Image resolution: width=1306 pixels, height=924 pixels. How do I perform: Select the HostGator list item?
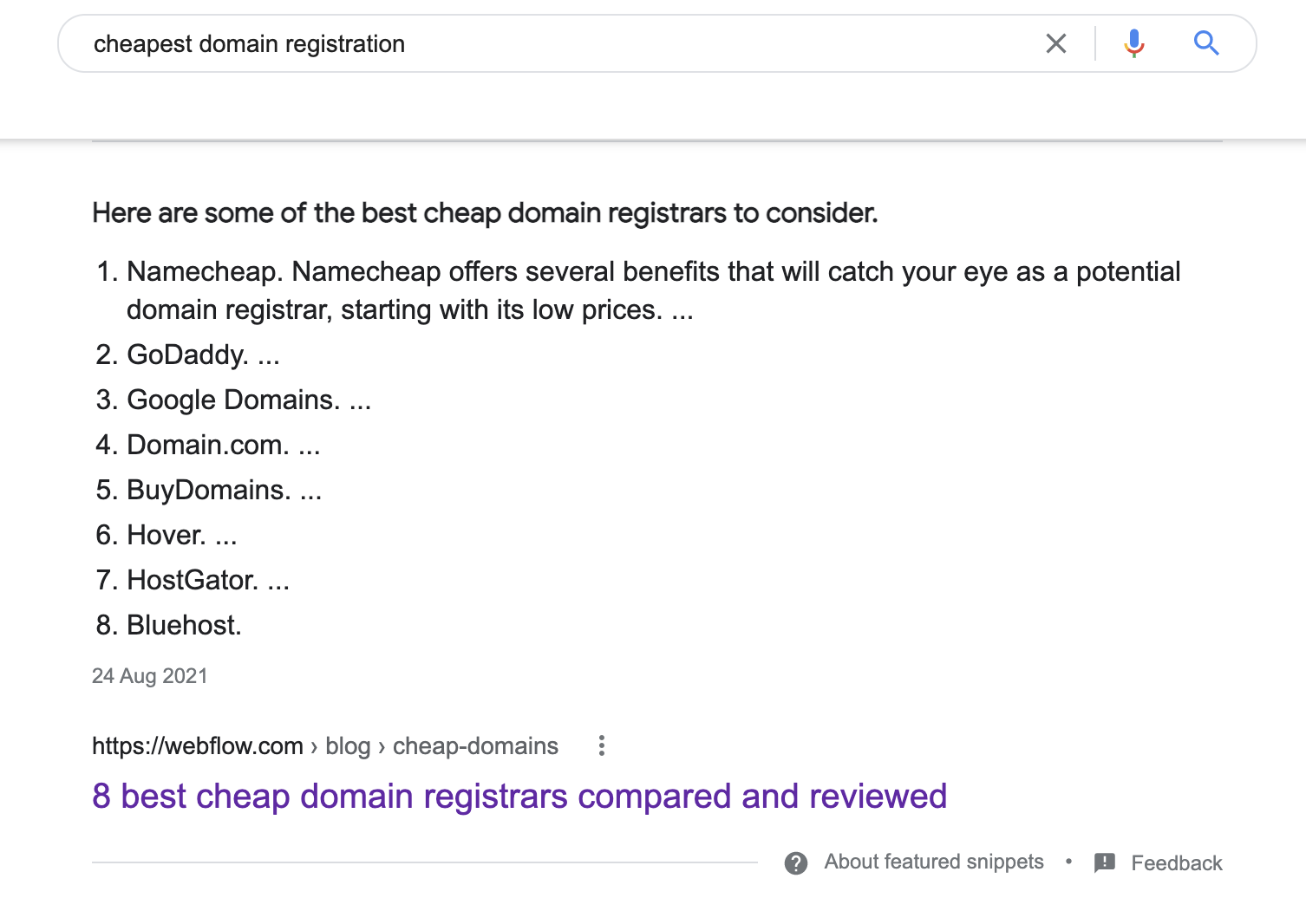193,580
